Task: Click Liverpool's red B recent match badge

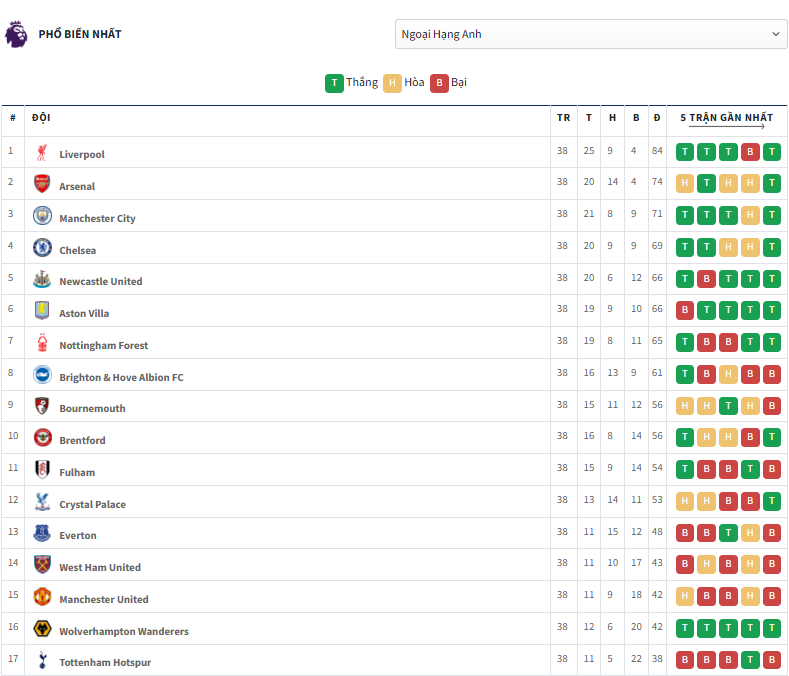Action: [x=750, y=153]
